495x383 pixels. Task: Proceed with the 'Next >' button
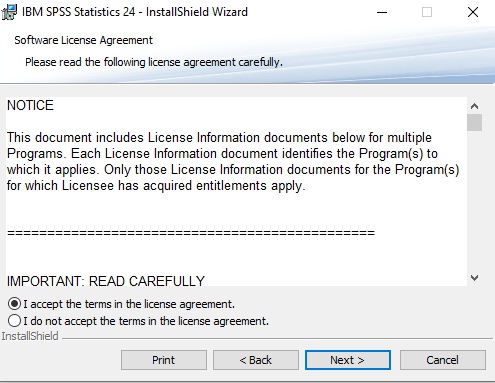pyautogui.click(x=348, y=360)
